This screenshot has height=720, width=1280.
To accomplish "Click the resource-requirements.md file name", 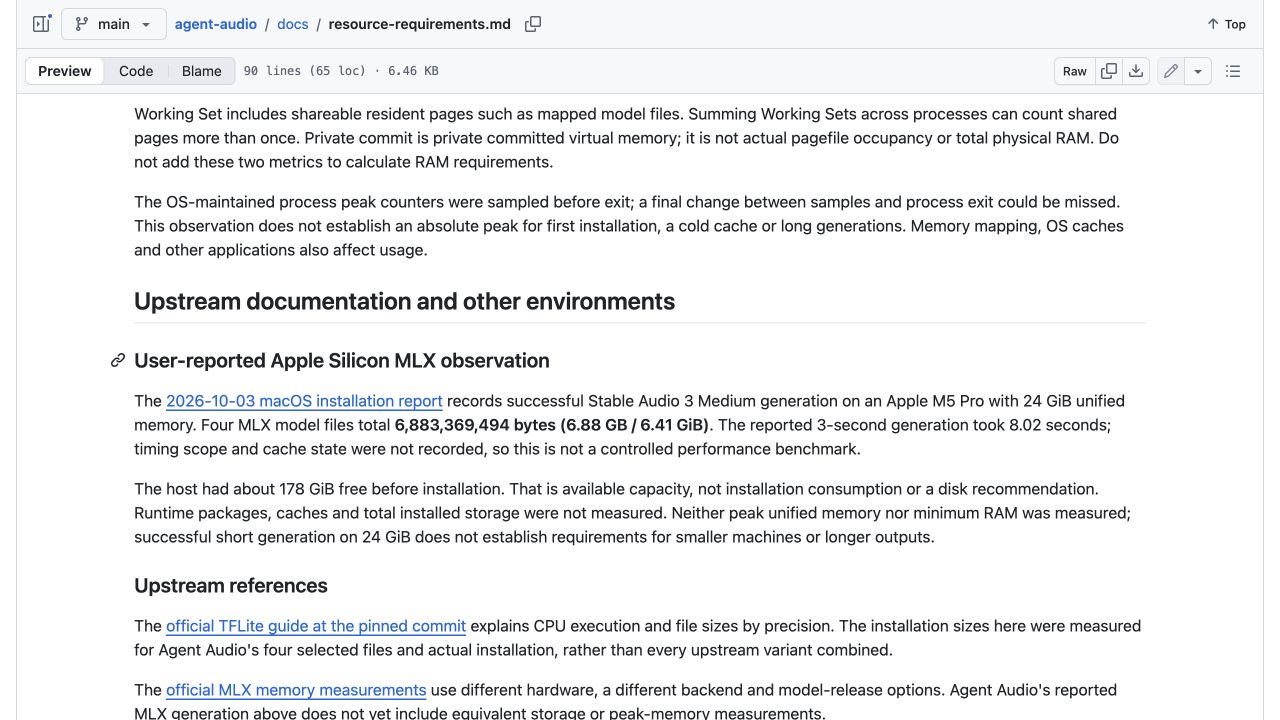I will (x=420, y=24).
